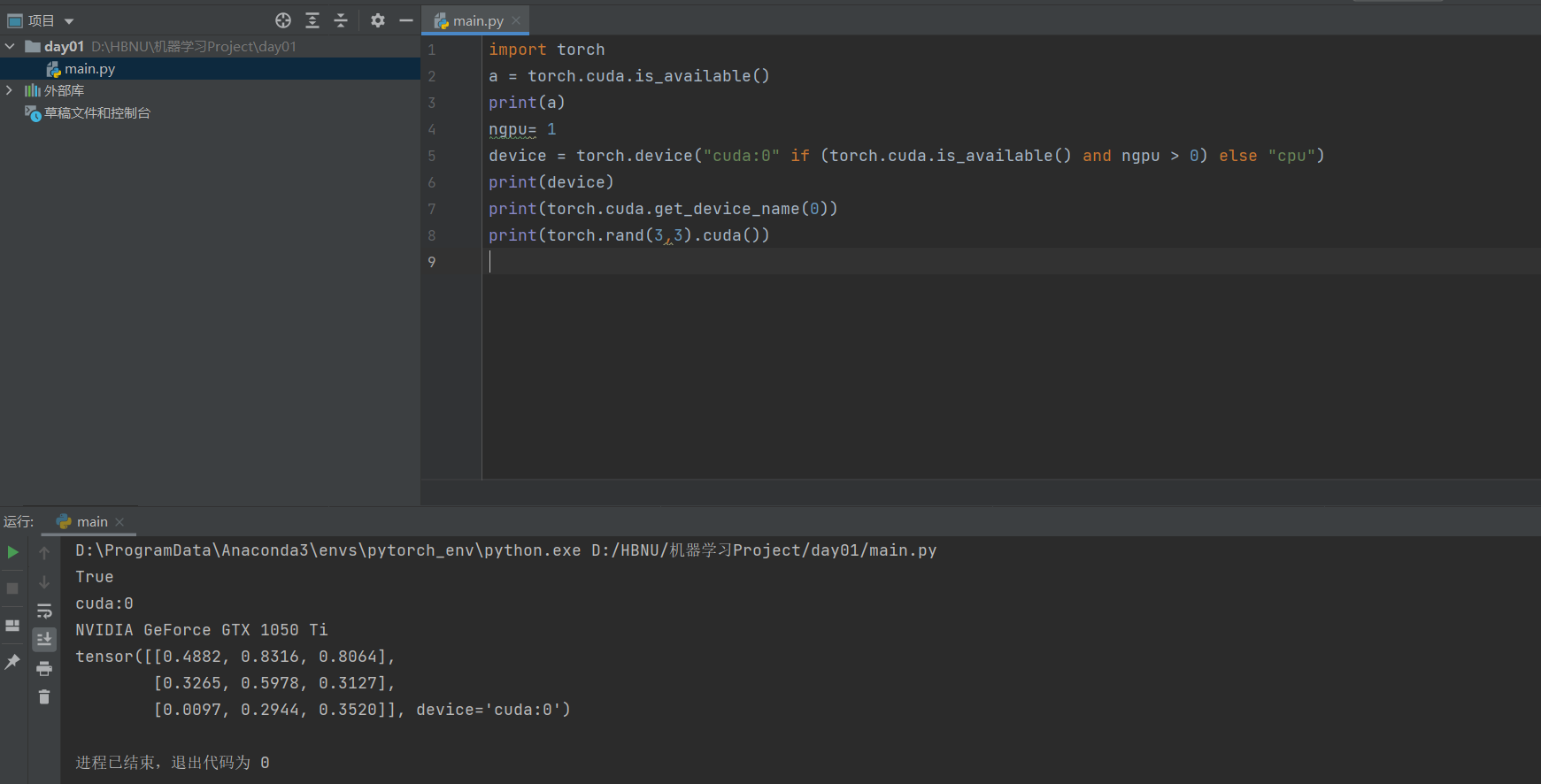
Task: Place cursor on empty line 9
Action: pos(1011,261)
